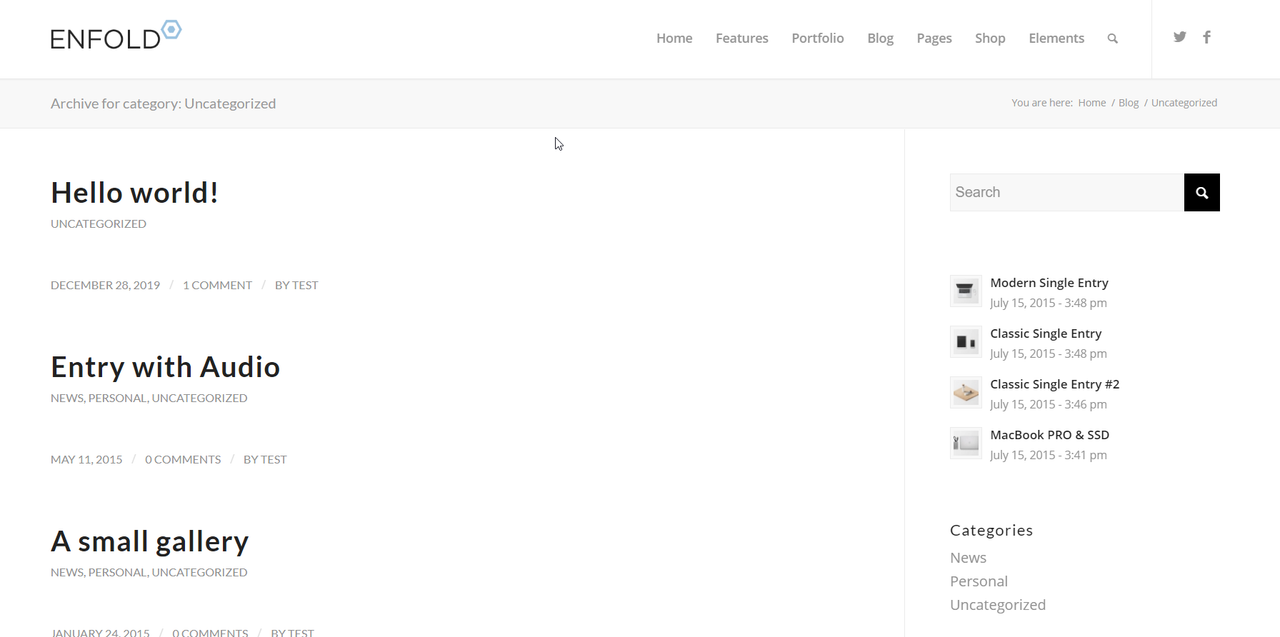Click the Categories widget heading
Image resolution: width=1280 pixels, height=637 pixels.
[991, 530]
